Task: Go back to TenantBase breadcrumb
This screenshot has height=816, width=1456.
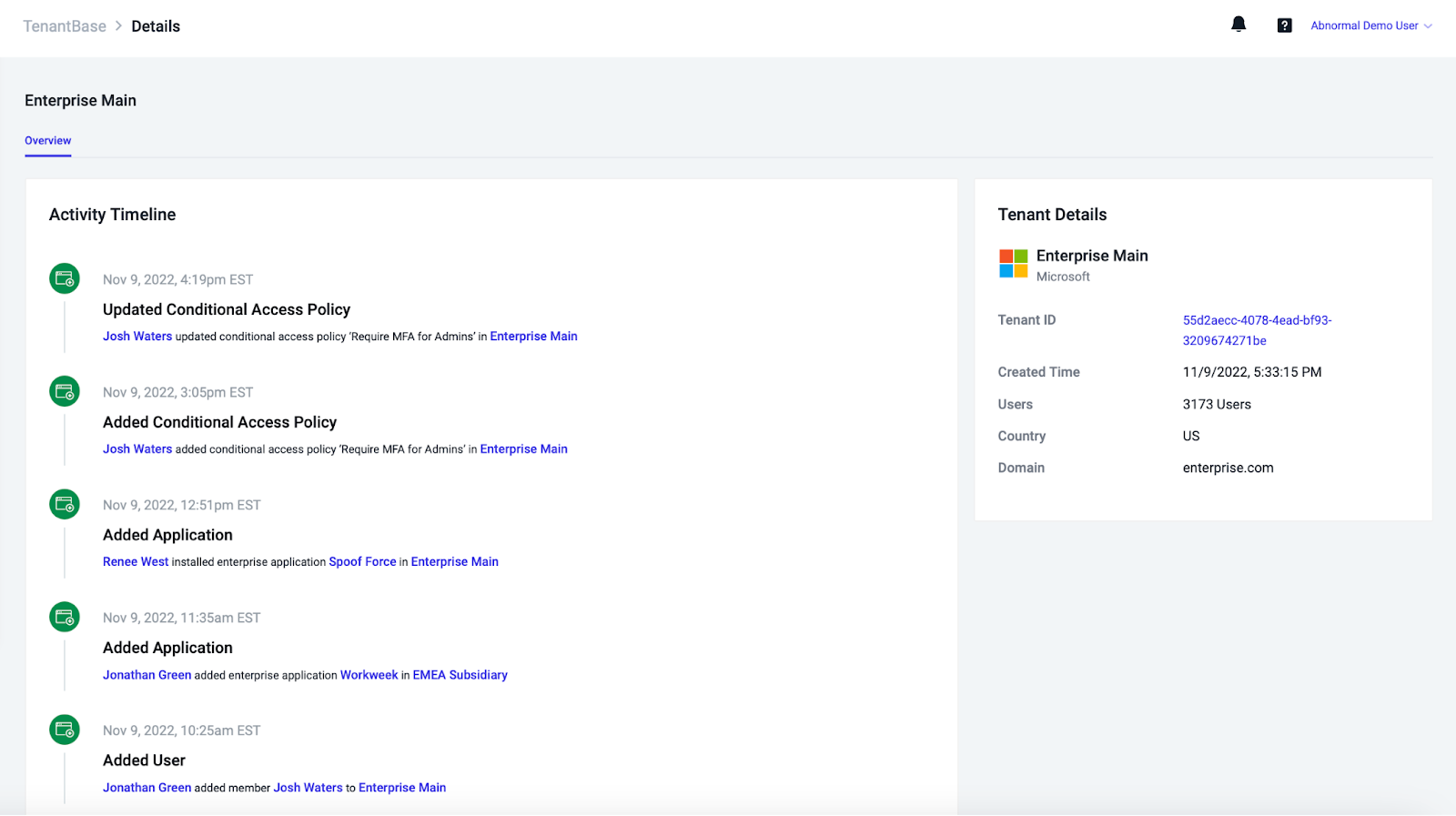Action: (65, 26)
